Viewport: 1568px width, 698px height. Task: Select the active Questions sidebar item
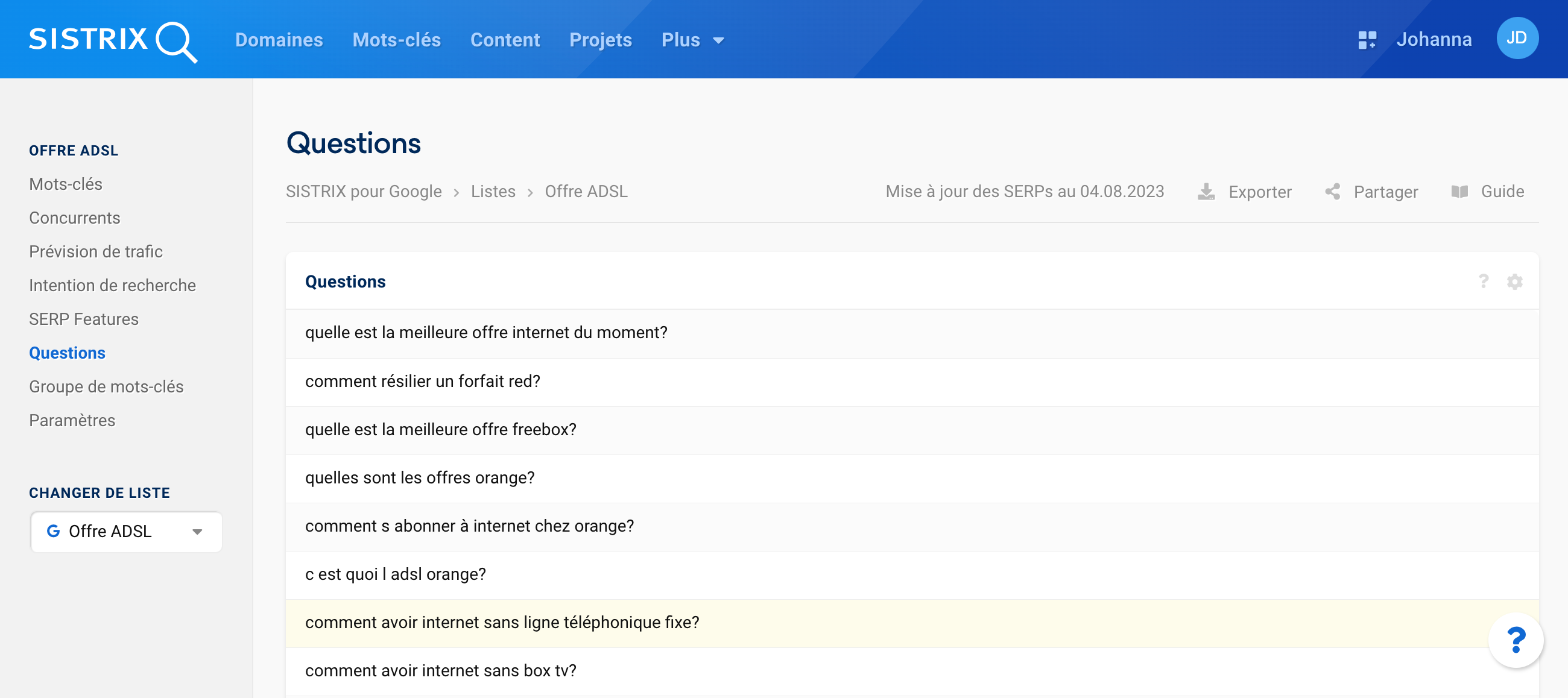pos(67,353)
